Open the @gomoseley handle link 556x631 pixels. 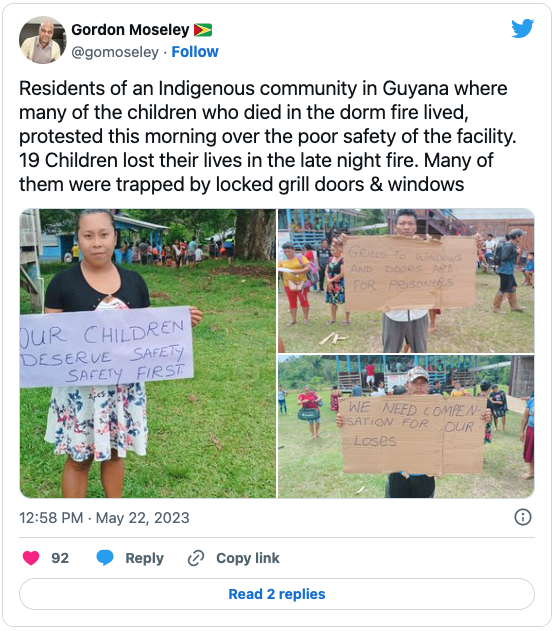tap(115, 52)
